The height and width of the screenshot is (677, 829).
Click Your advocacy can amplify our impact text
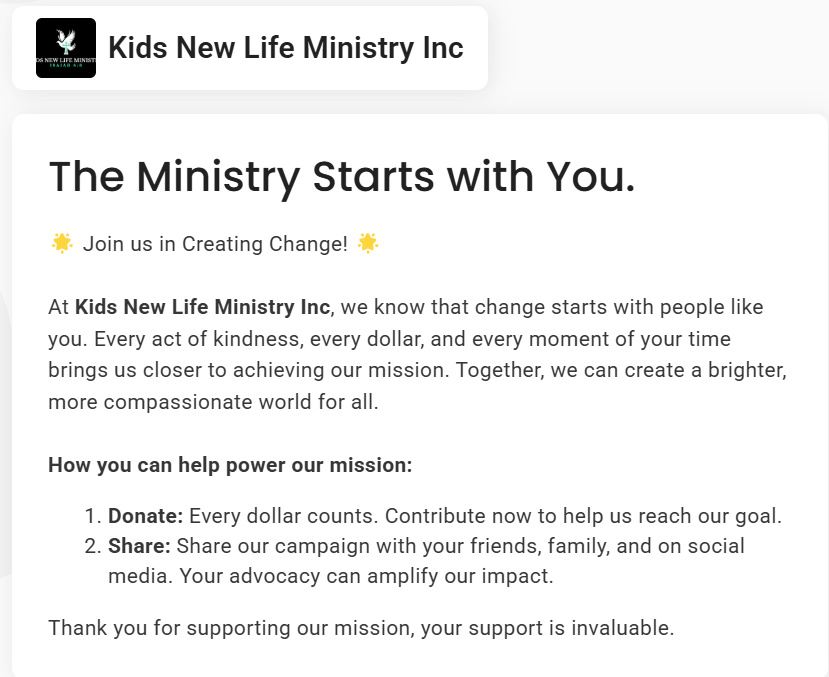[x=366, y=576]
